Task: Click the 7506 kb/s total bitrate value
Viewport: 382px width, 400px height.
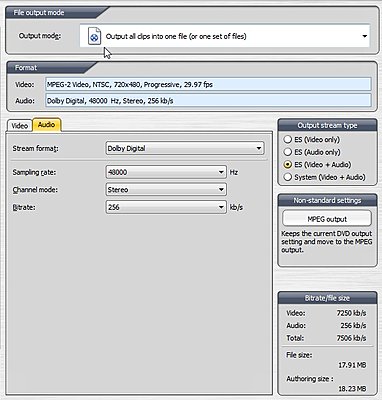Action: point(351,338)
